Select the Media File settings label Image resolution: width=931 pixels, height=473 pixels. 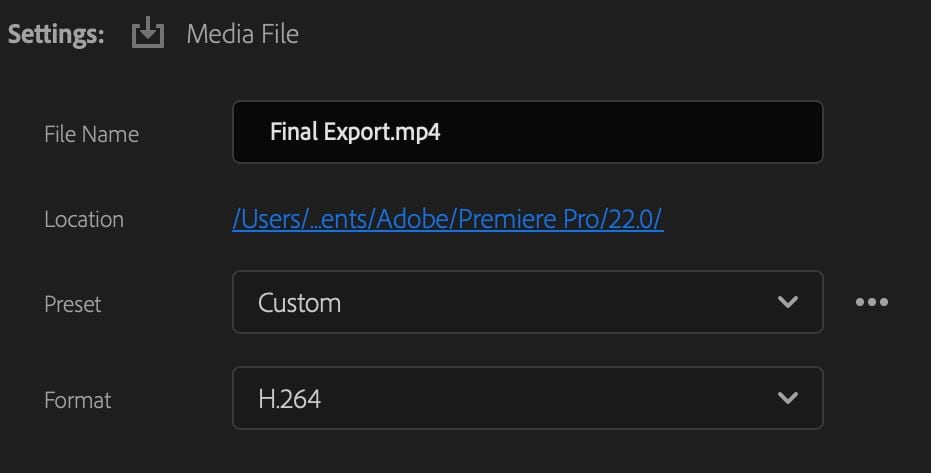(242, 34)
